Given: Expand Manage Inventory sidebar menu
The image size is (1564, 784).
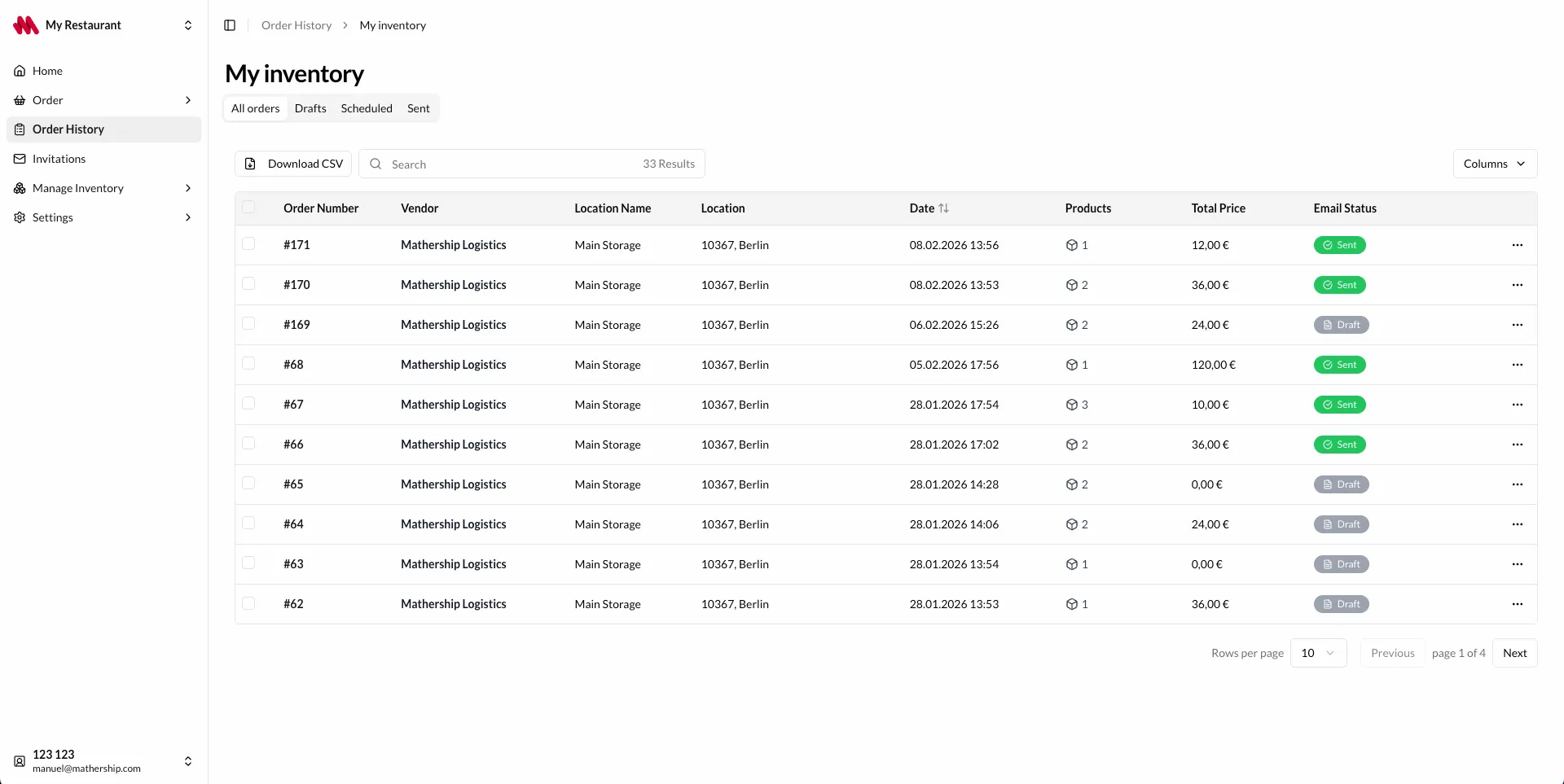Looking at the screenshot, I should point(103,188).
